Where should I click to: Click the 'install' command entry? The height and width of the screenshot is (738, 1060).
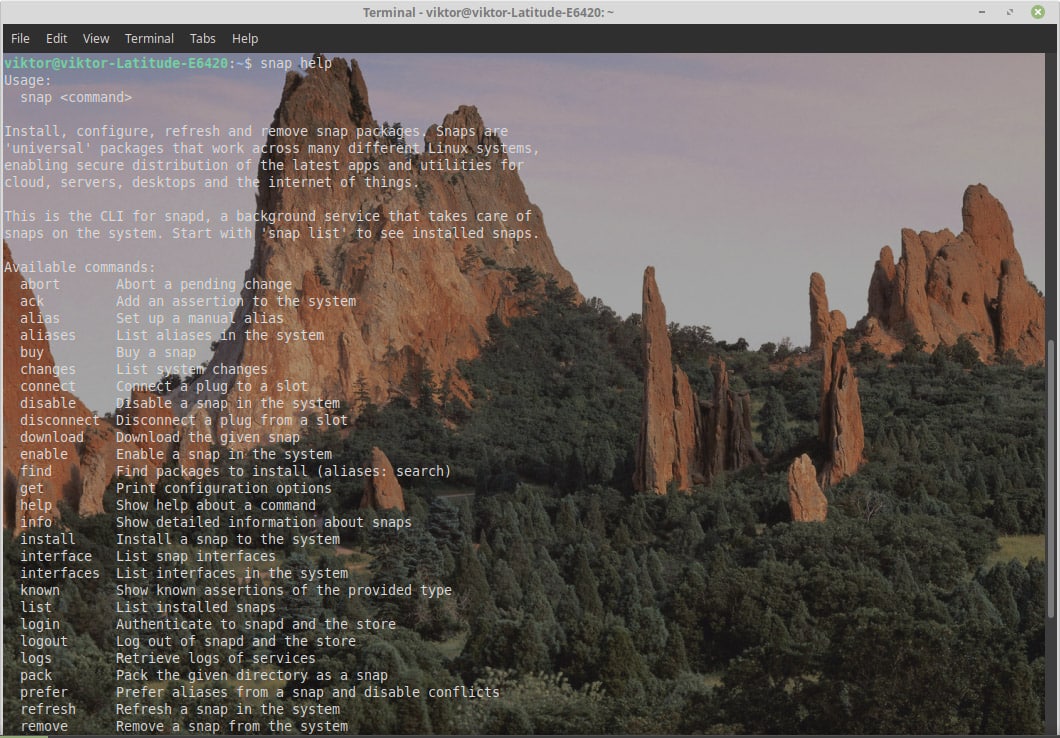(x=47, y=538)
